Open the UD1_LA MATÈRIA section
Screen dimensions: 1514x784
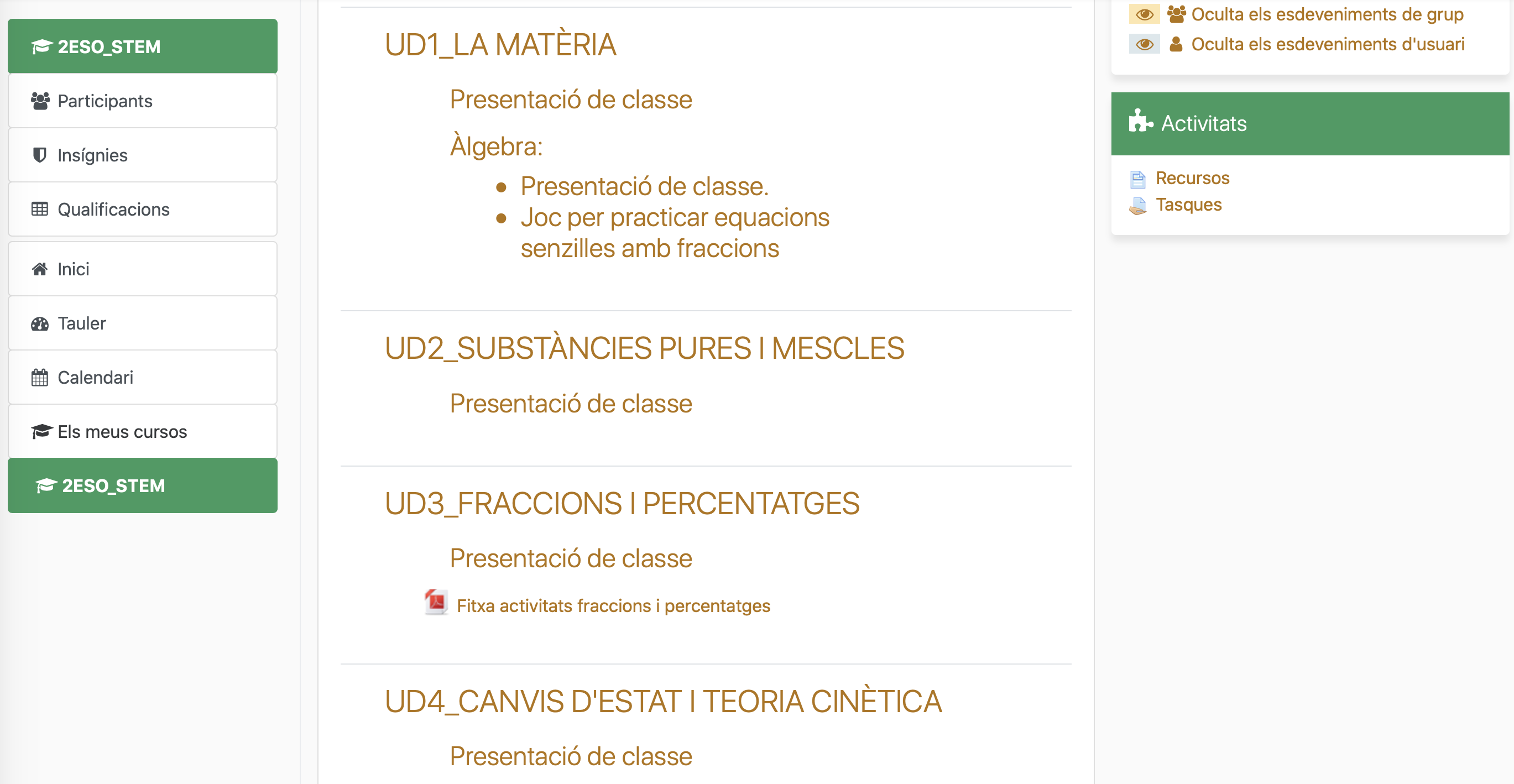click(x=500, y=45)
